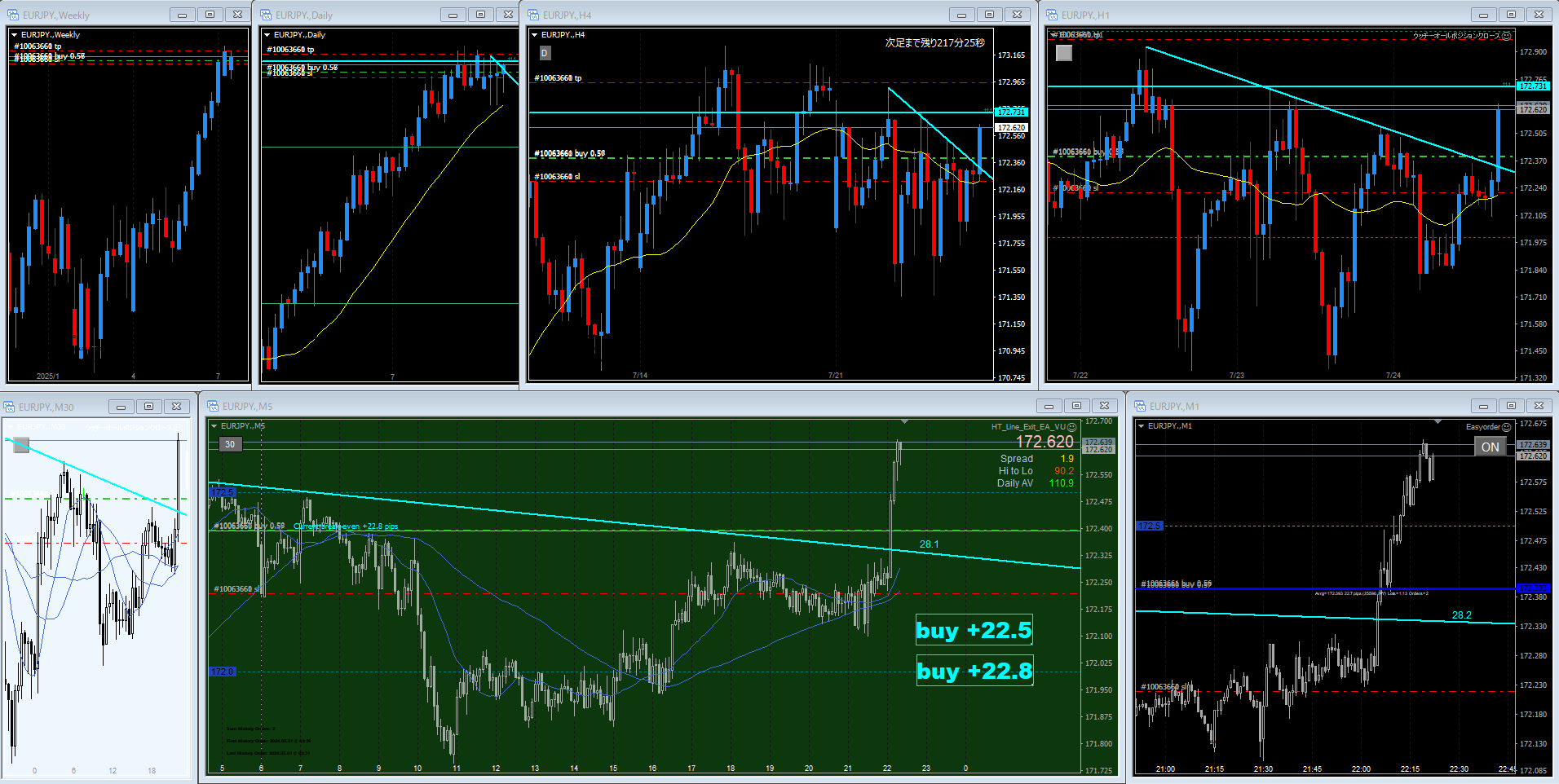Click the EURJPY Daily chart window icon

click(266, 15)
